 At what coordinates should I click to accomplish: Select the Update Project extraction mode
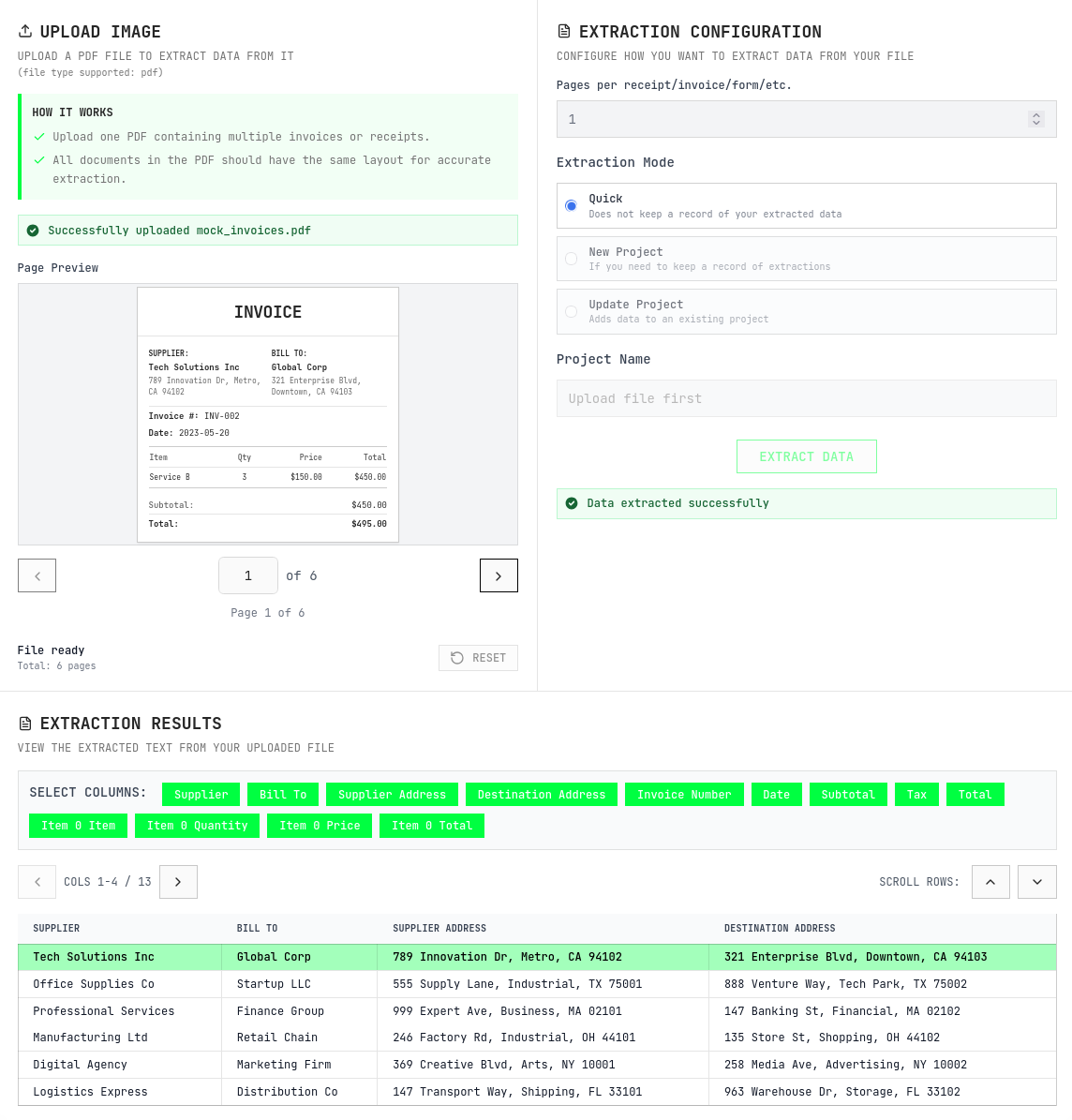571,311
